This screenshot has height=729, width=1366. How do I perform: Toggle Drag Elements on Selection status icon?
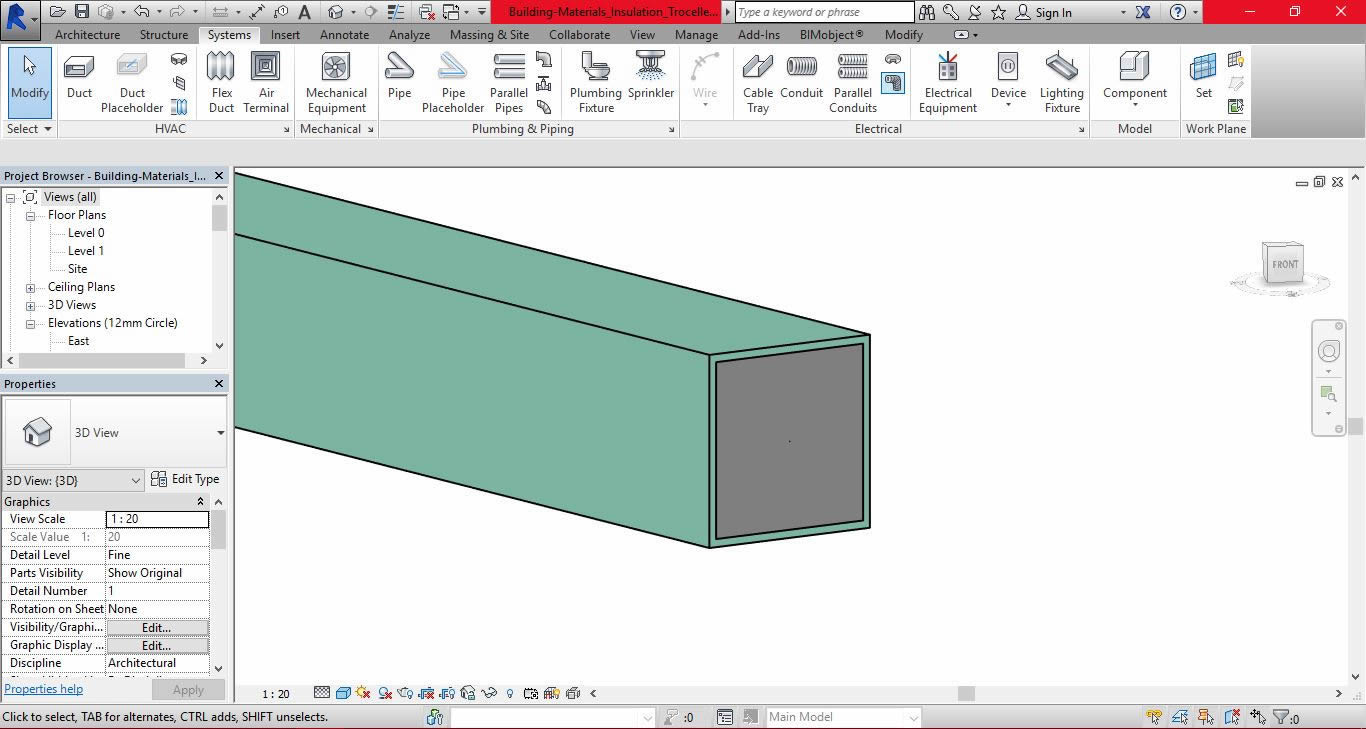coord(1258,717)
